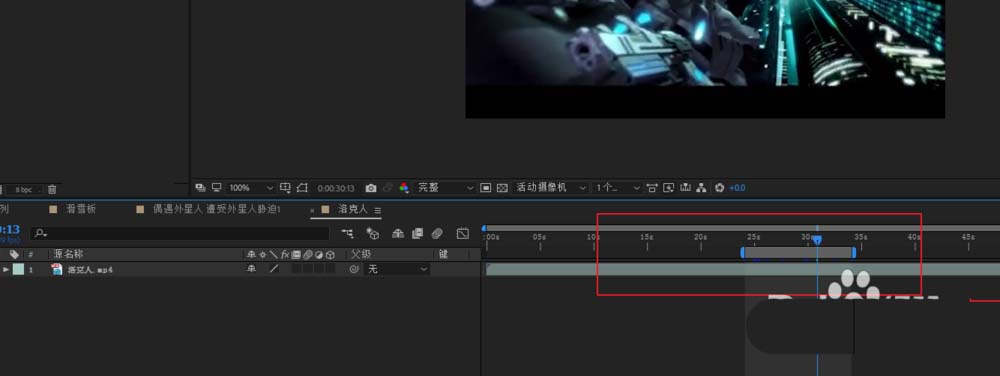
Task: Click the 洛克人.mp4 layer bar in timeline
Action: coord(743,269)
